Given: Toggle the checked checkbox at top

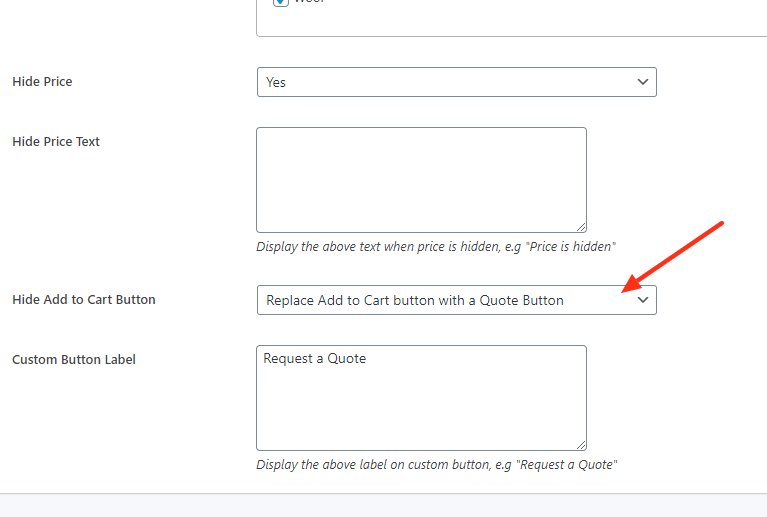Looking at the screenshot, I should 281,3.
